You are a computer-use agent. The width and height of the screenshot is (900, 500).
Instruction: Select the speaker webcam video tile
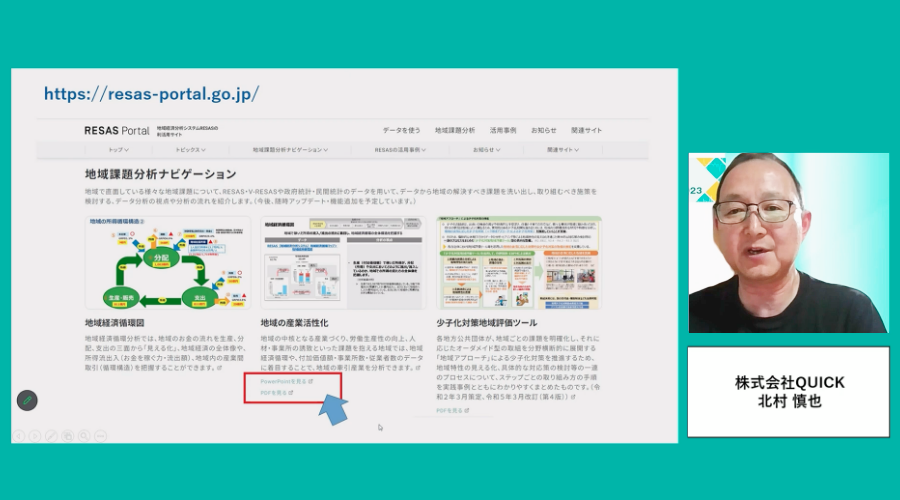[x=789, y=243]
